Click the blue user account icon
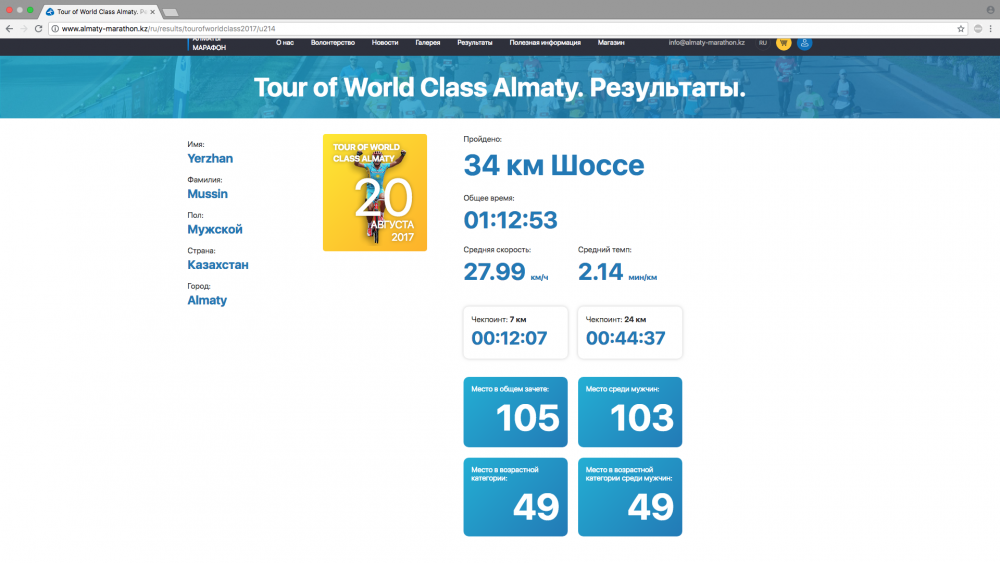 (x=804, y=43)
